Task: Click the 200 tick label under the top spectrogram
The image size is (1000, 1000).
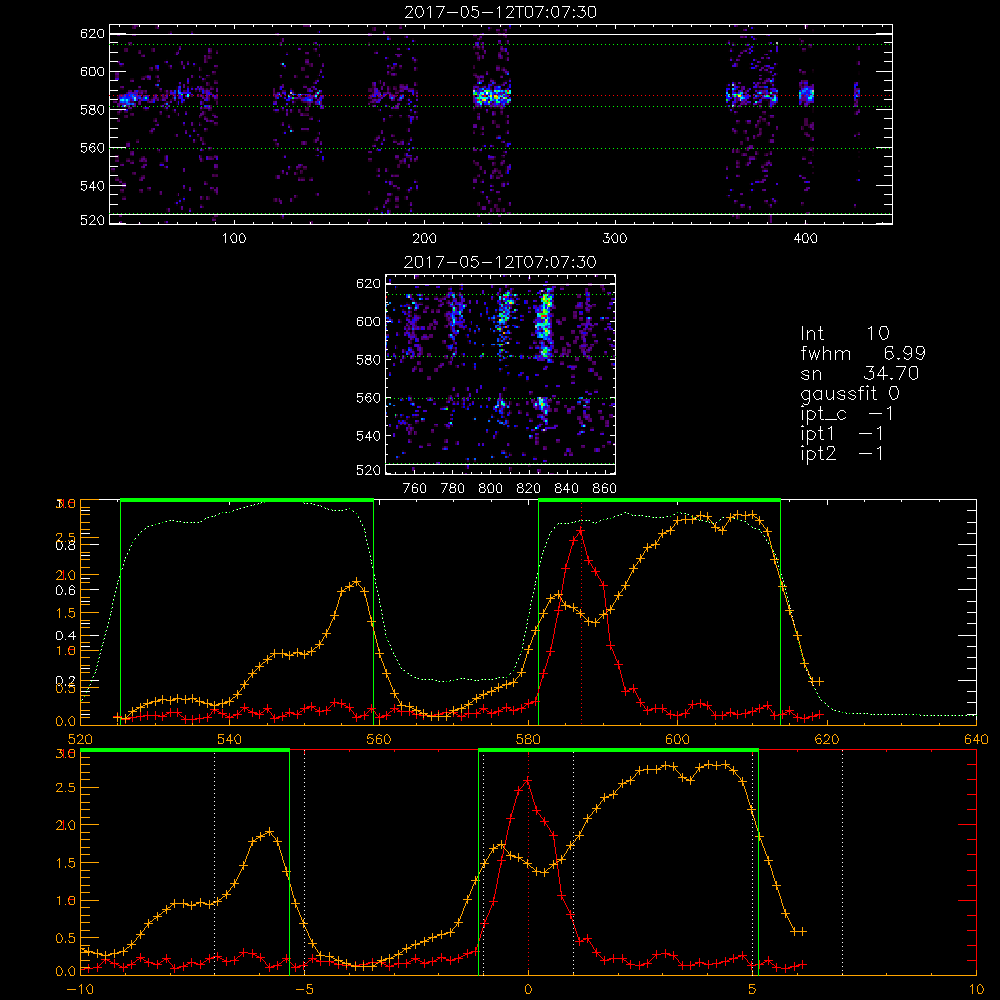Action: click(x=424, y=239)
